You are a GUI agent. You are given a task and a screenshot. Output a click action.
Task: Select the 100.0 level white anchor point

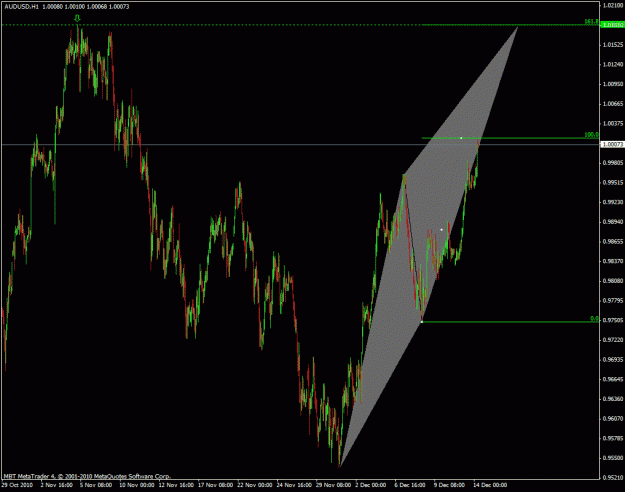tap(461, 138)
